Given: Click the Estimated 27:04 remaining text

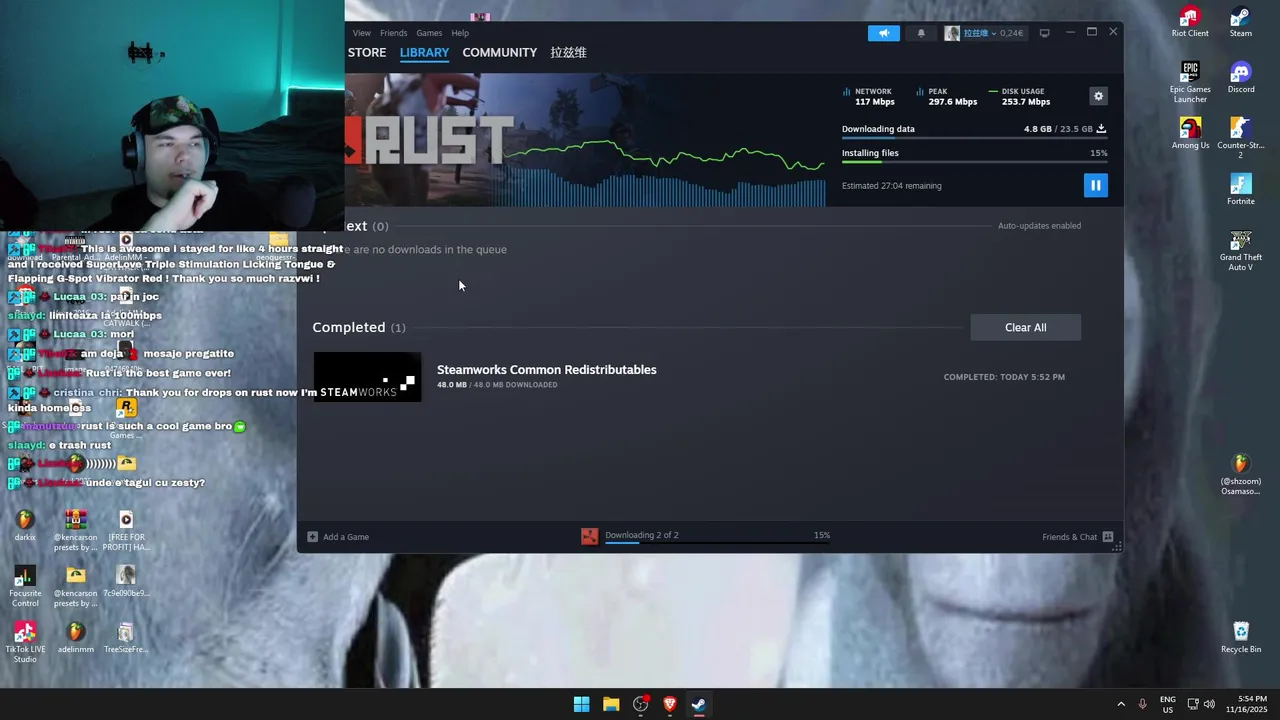Looking at the screenshot, I should tap(891, 186).
